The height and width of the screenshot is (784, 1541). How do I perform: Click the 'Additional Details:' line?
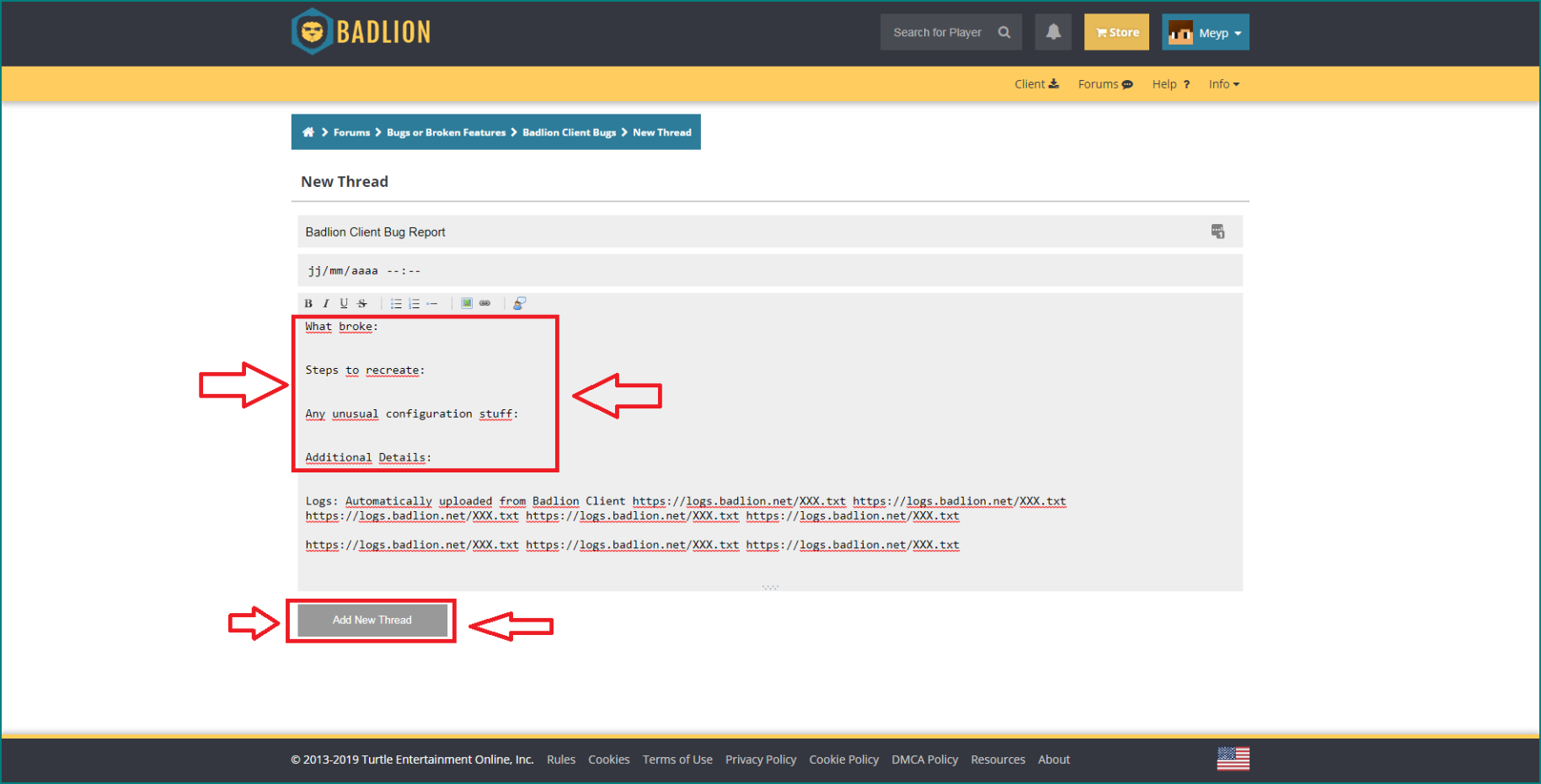click(368, 458)
